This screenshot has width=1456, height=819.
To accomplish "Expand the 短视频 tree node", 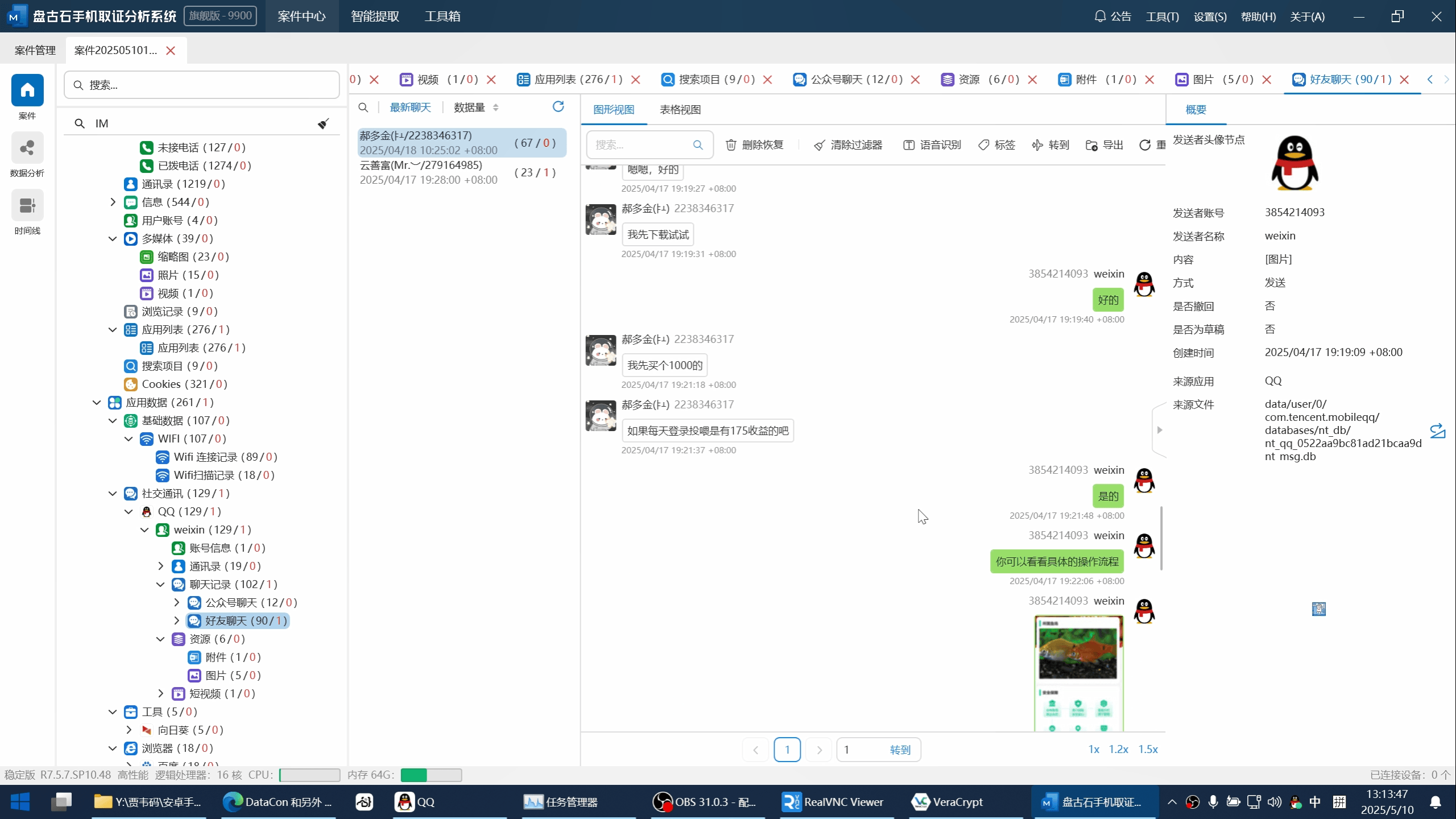I will 160,693.
